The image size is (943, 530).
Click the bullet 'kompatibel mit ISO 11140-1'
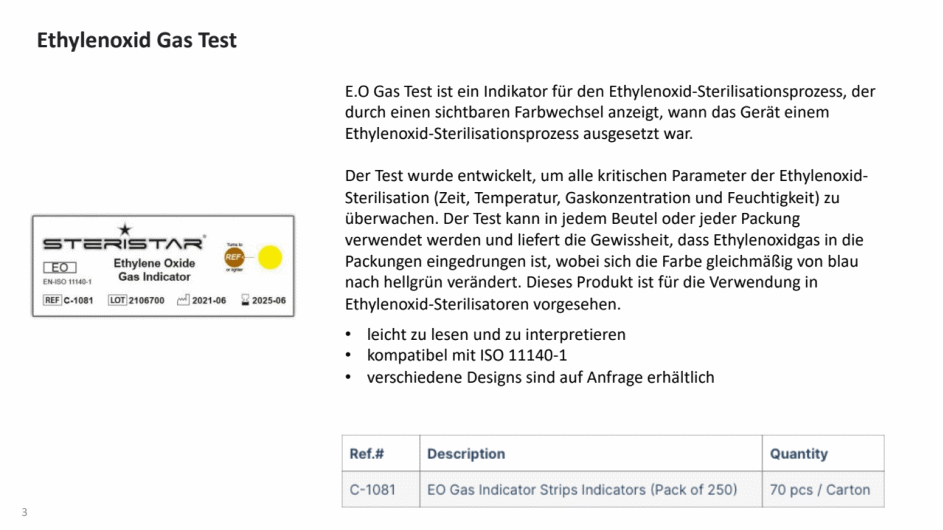pos(467,356)
